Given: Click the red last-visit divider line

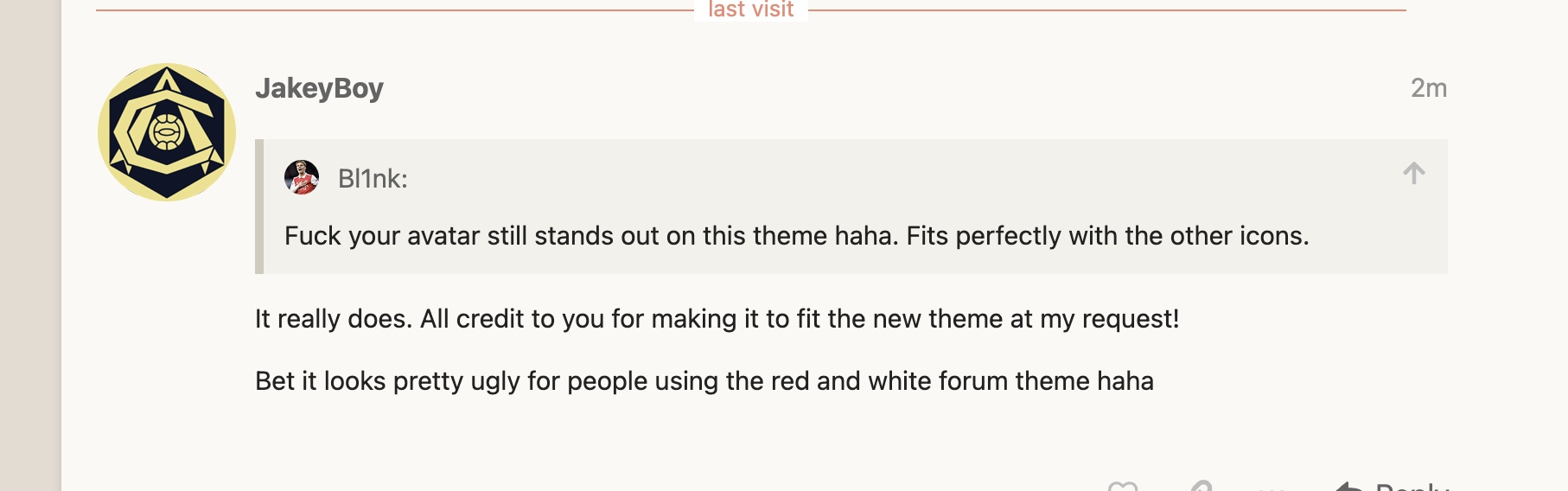Looking at the screenshot, I should point(389,10).
